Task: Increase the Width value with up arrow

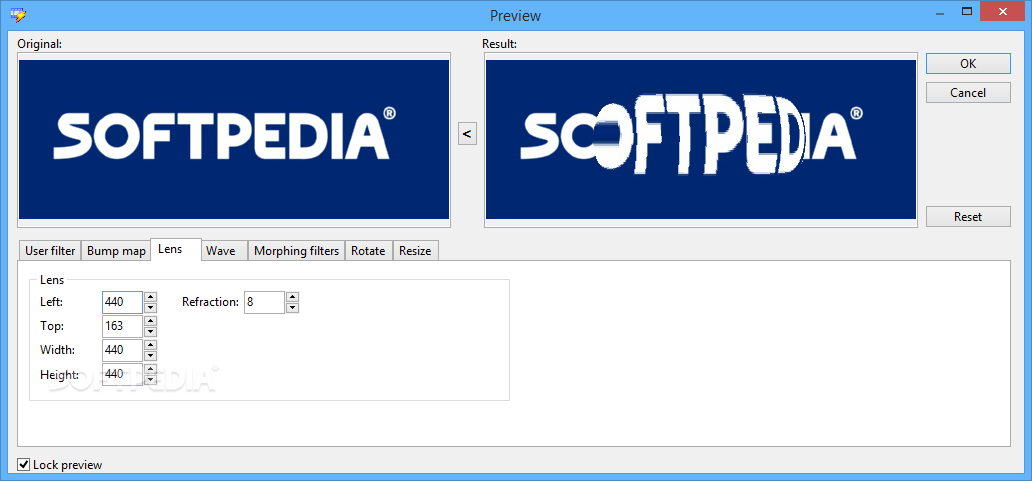Action: (x=151, y=345)
